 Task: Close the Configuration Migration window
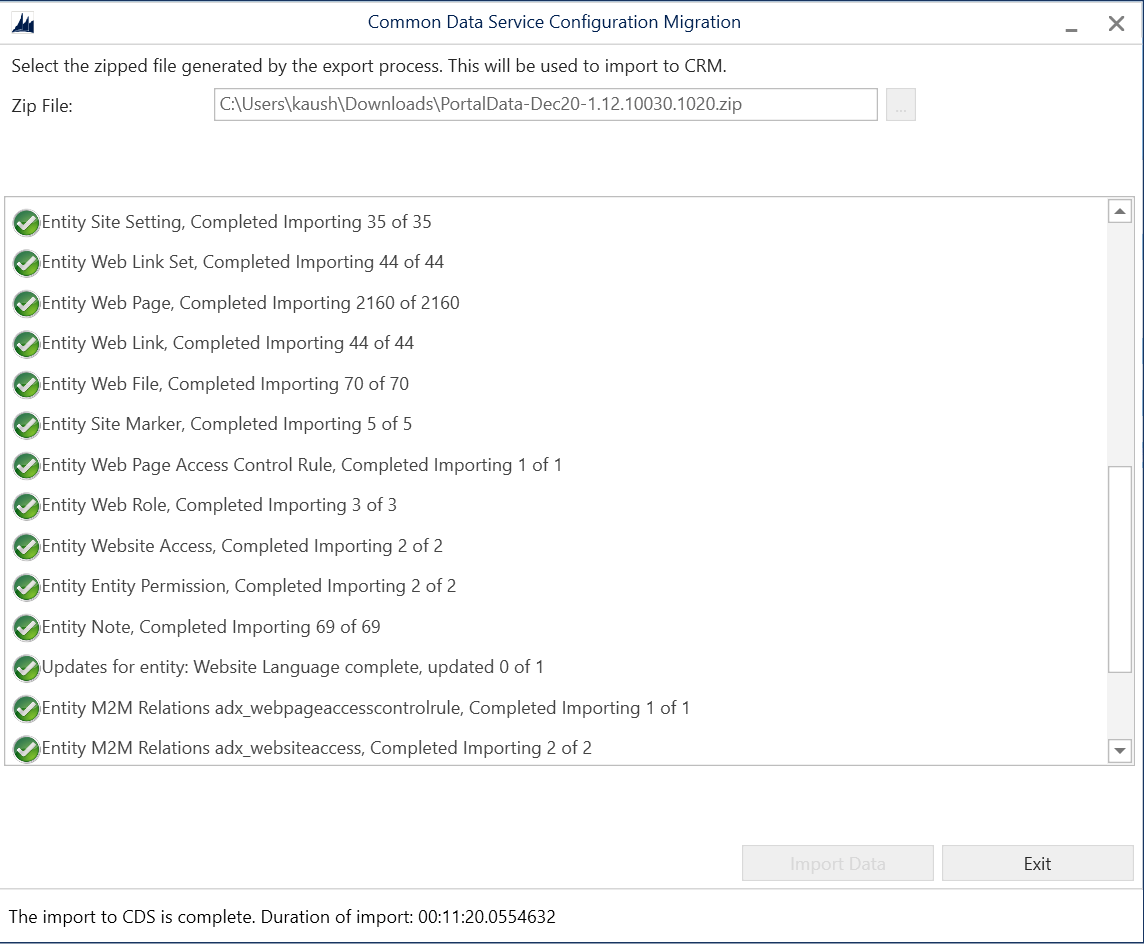(x=1116, y=23)
